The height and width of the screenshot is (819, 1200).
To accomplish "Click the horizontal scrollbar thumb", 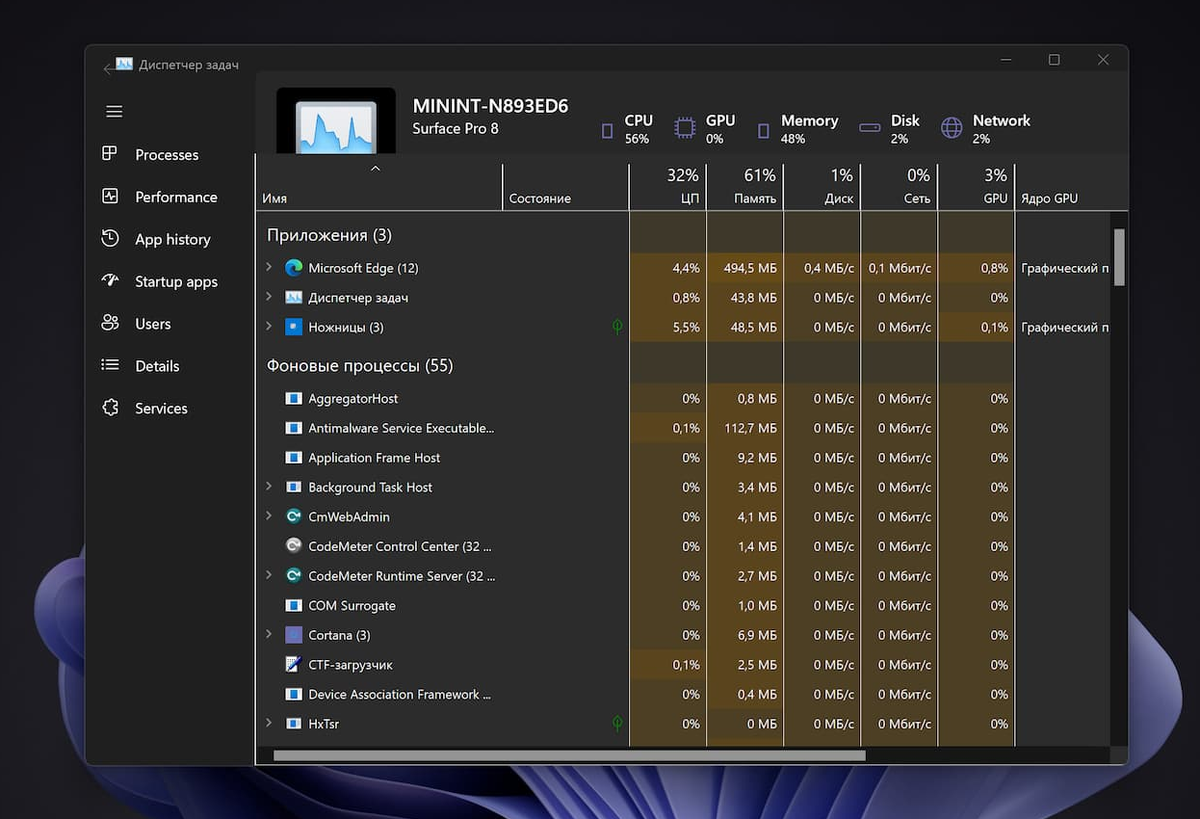I will 569,755.
